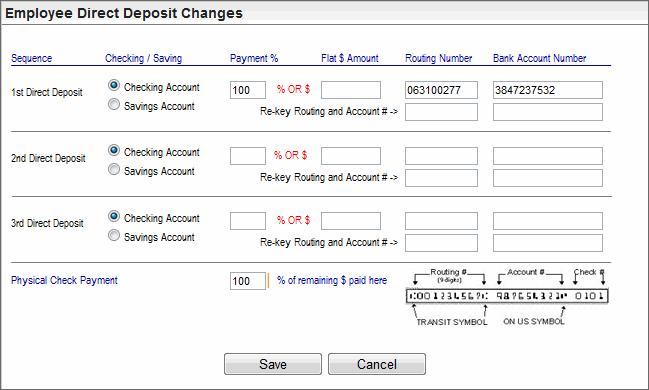Select Savings Account for 3rd Direct Deposit
Image resolution: width=649 pixels, height=390 pixels.
(114, 235)
